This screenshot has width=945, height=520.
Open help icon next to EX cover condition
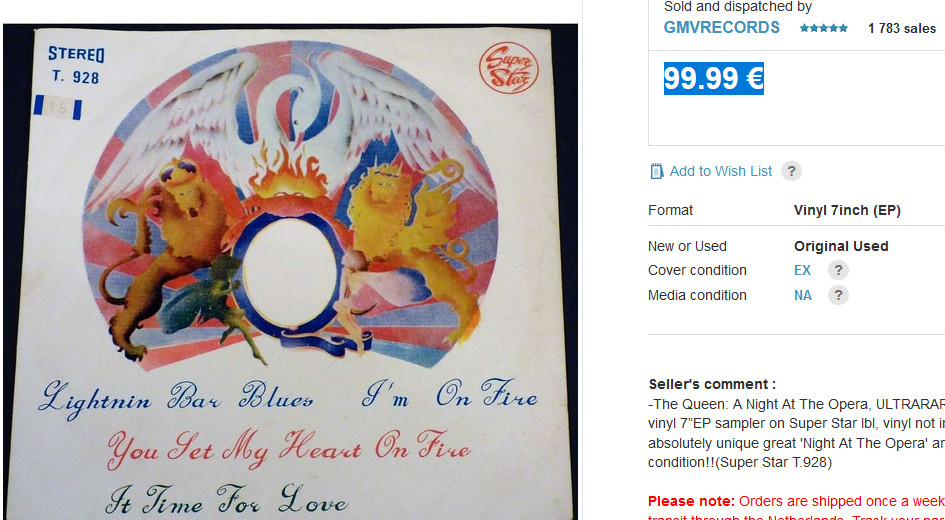(838, 270)
